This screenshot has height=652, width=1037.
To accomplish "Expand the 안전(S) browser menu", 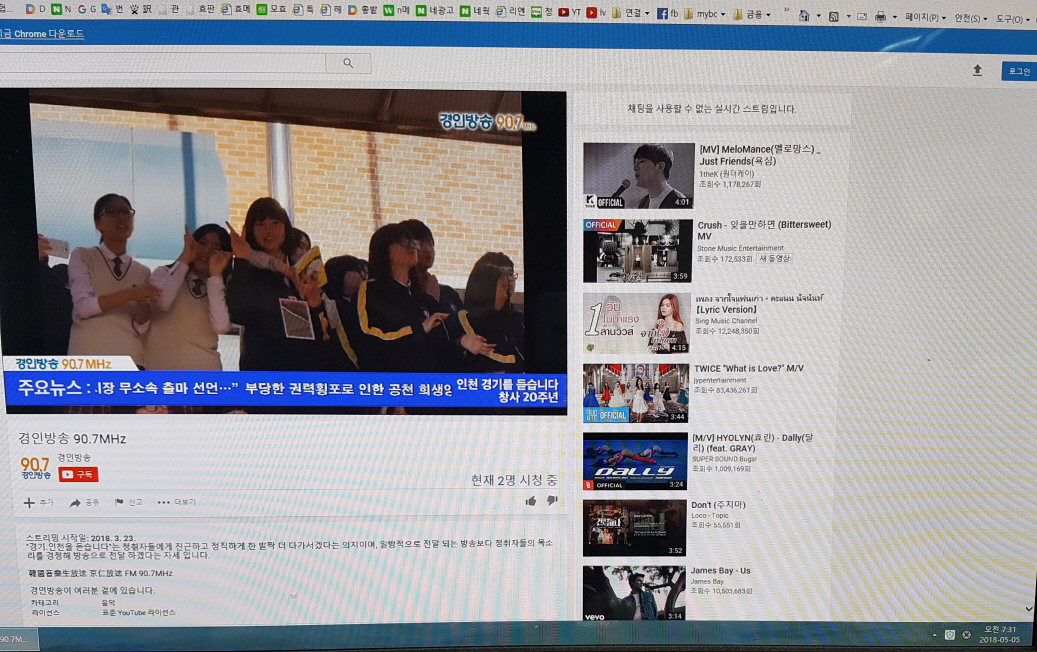I will coord(970,19).
